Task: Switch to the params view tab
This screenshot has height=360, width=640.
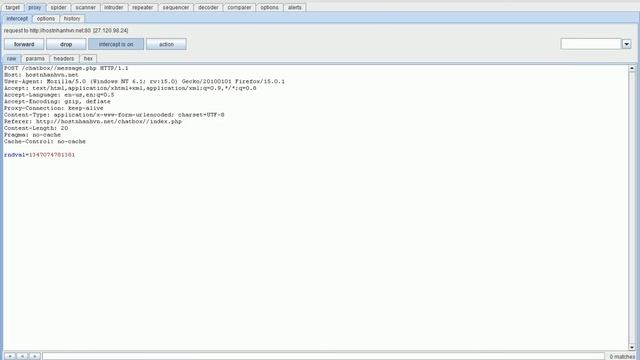Action: coord(35,59)
